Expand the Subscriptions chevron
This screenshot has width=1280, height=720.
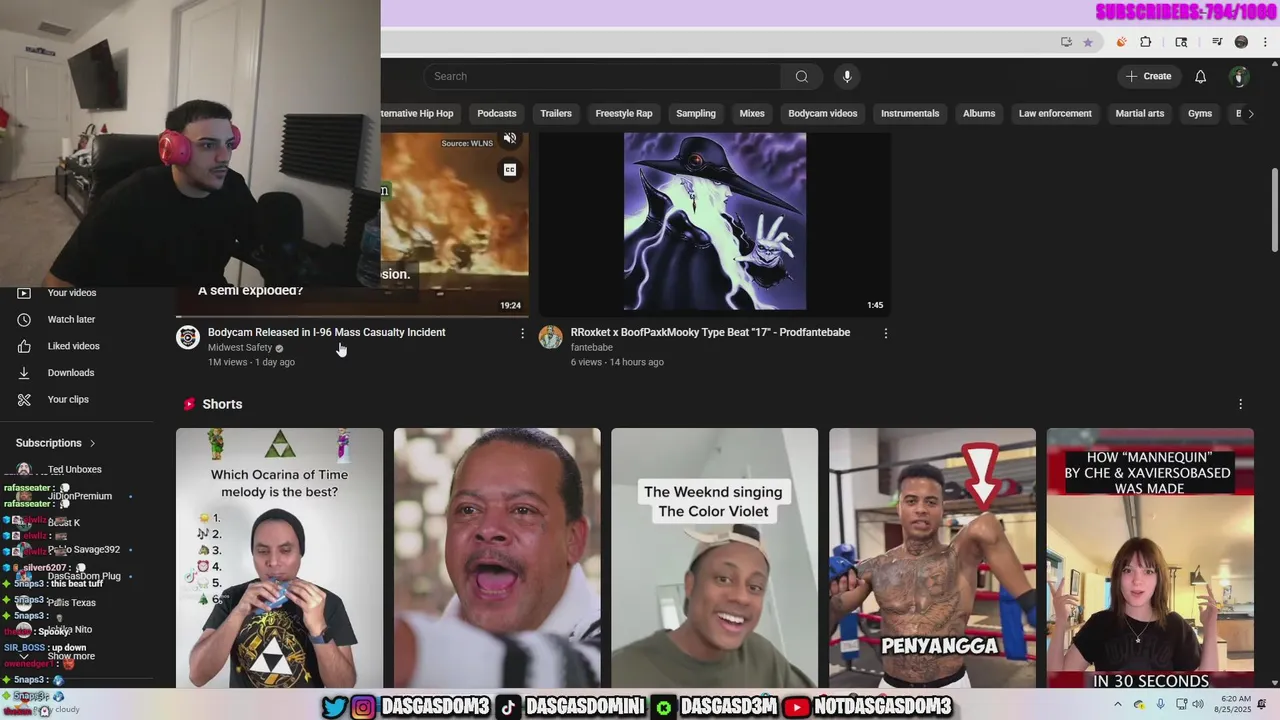click(x=92, y=443)
